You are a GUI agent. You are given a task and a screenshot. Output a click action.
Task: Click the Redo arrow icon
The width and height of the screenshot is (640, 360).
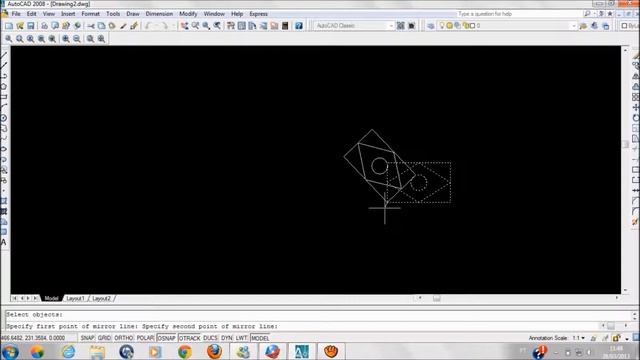165,26
